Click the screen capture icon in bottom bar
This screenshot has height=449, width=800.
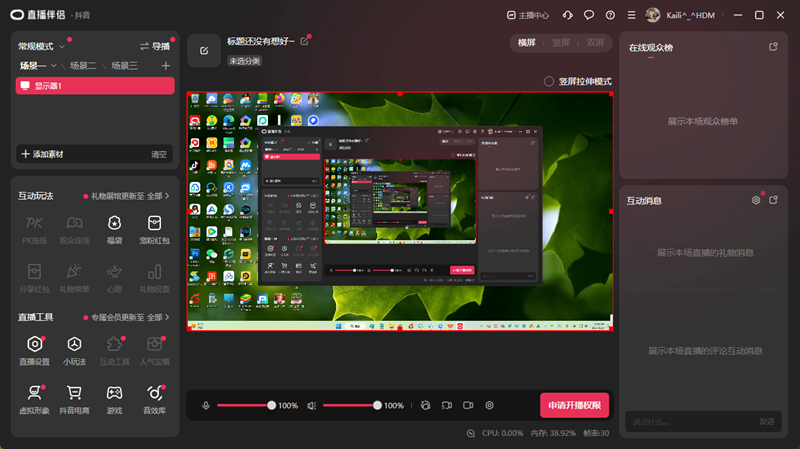[x=447, y=405]
